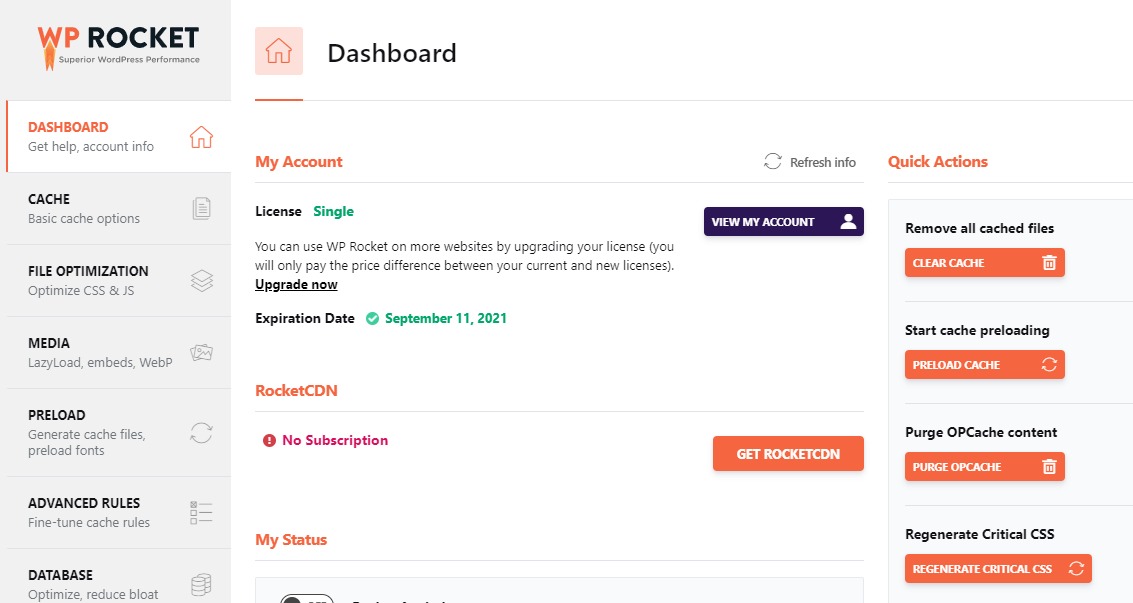The height and width of the screenshot is (603, 1133).
Task: Click Regenerate Critical CSS button
Action: click(x=999, y=568)
